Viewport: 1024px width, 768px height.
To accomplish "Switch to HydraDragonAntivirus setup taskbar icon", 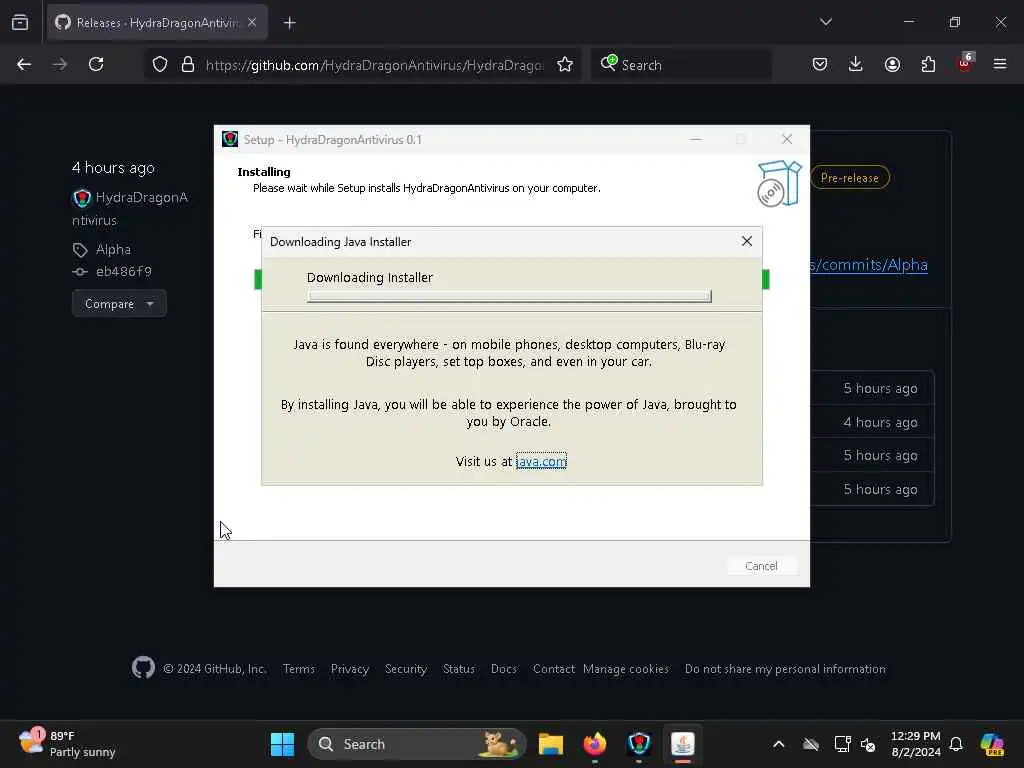I will point(639,744).
